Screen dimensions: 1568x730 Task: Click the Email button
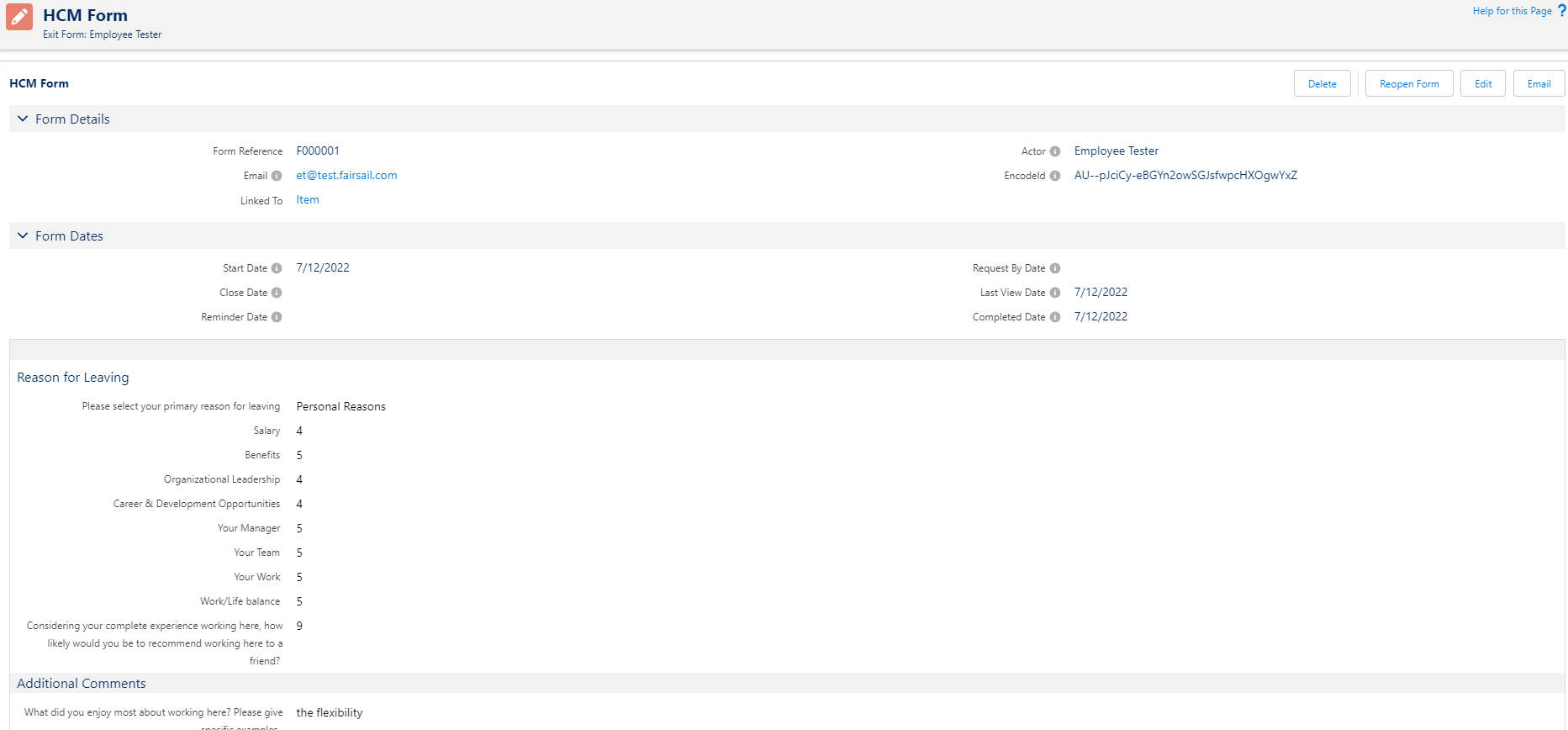pyautogui.click(x=1539, y=83)
